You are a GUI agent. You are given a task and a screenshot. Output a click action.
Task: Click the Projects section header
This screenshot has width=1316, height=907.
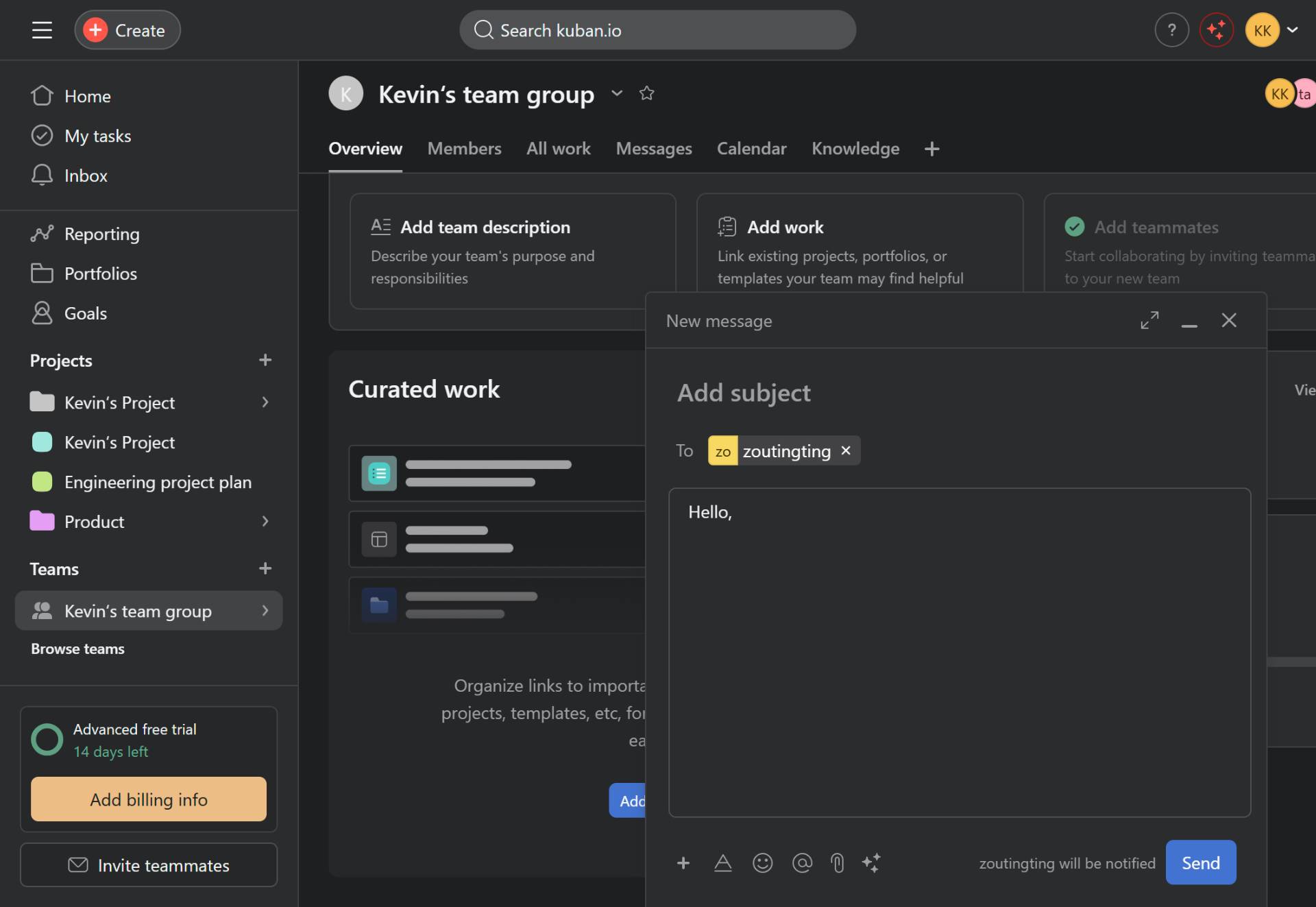click(x=61, y=361)
